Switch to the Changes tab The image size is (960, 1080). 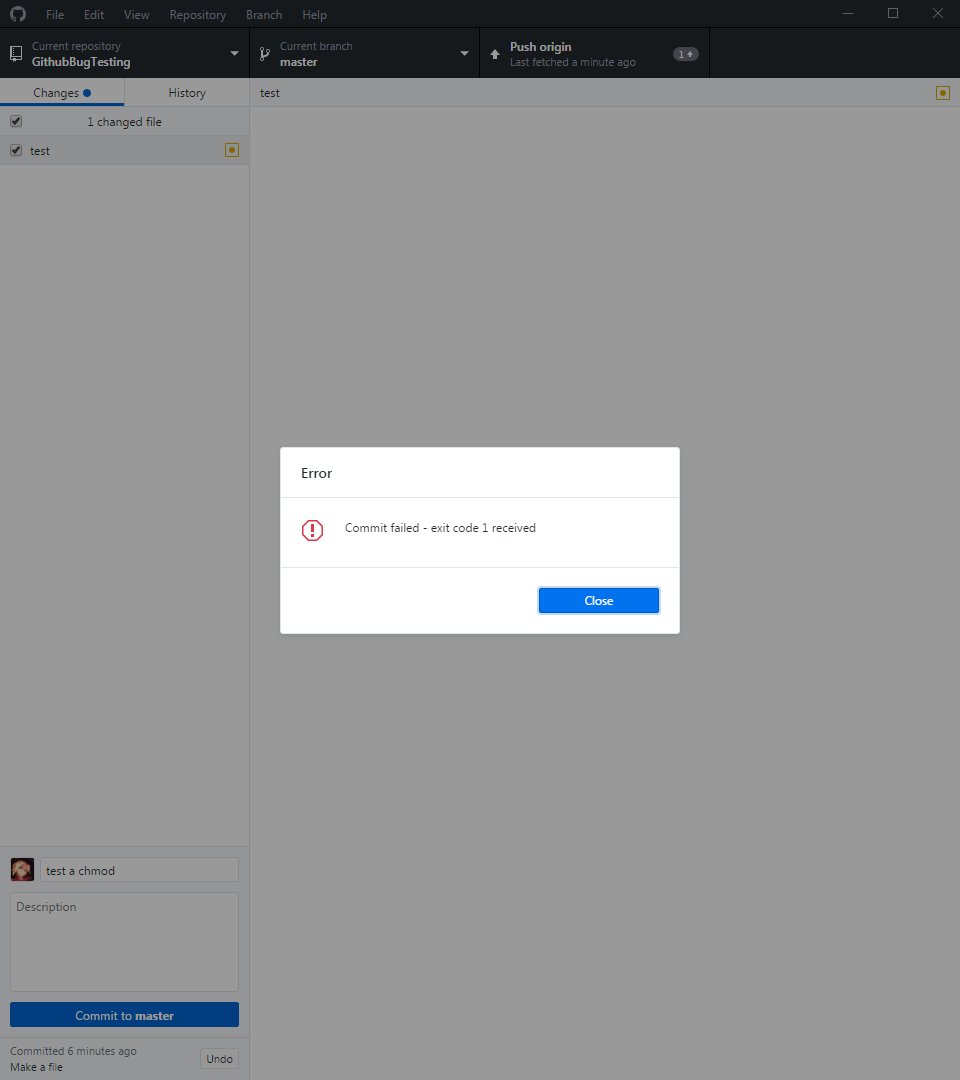pyautogui.click(x=62, y=92)
